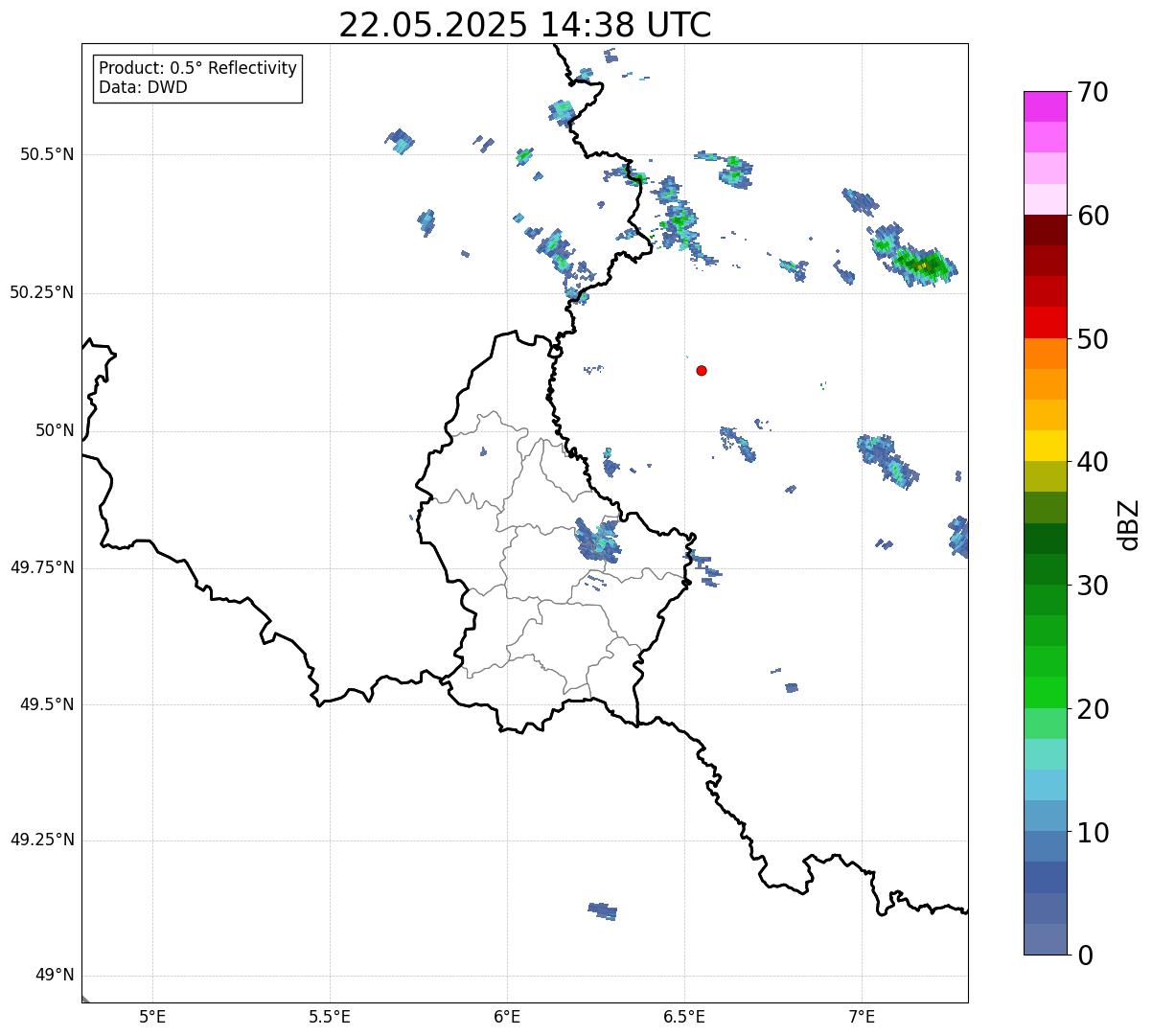Click the 49.25°N latitude label
This screenshot has width=1152, height=1036.
click(42, 840)
